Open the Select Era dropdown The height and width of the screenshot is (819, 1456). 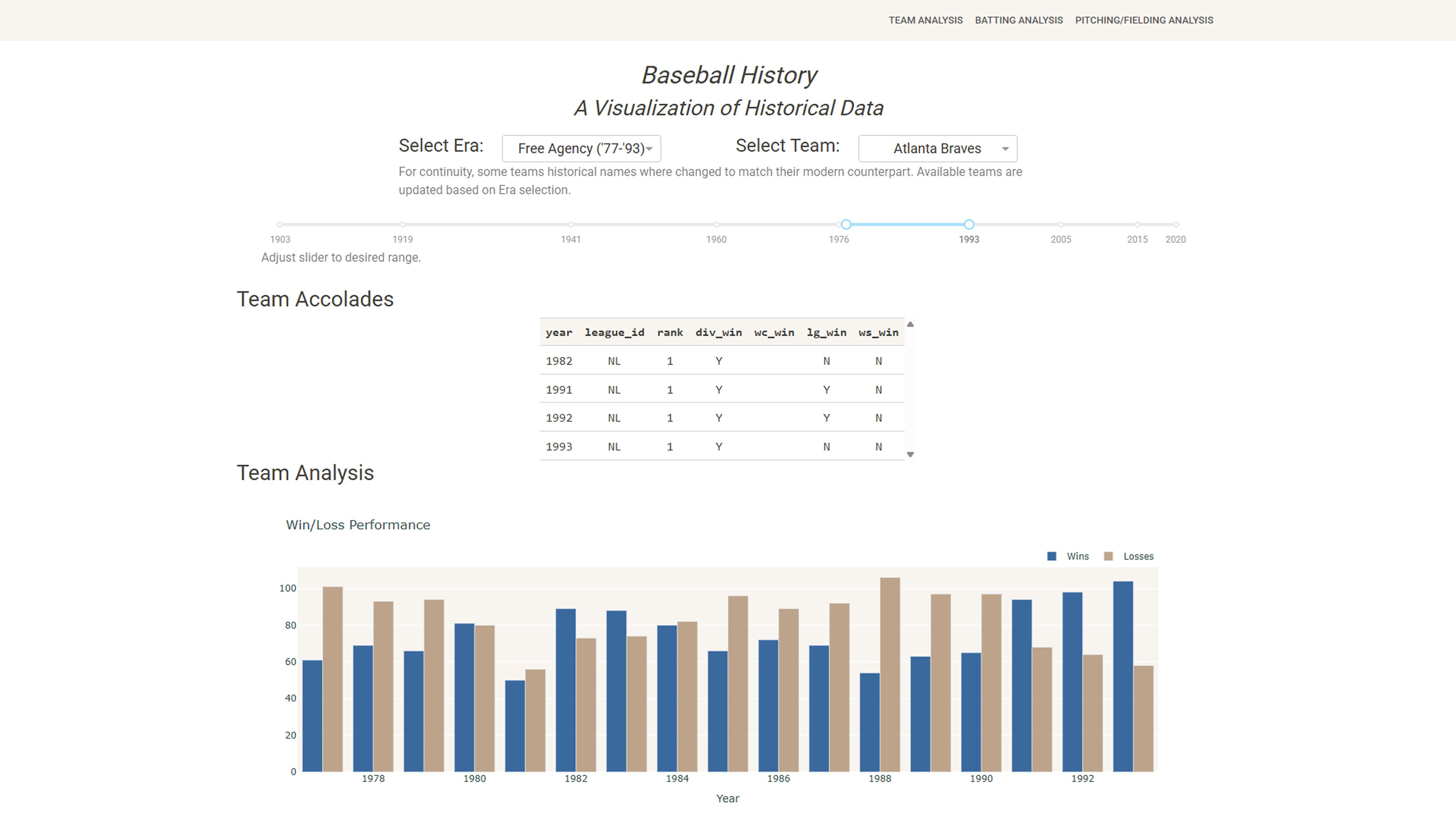click(581, 149)
